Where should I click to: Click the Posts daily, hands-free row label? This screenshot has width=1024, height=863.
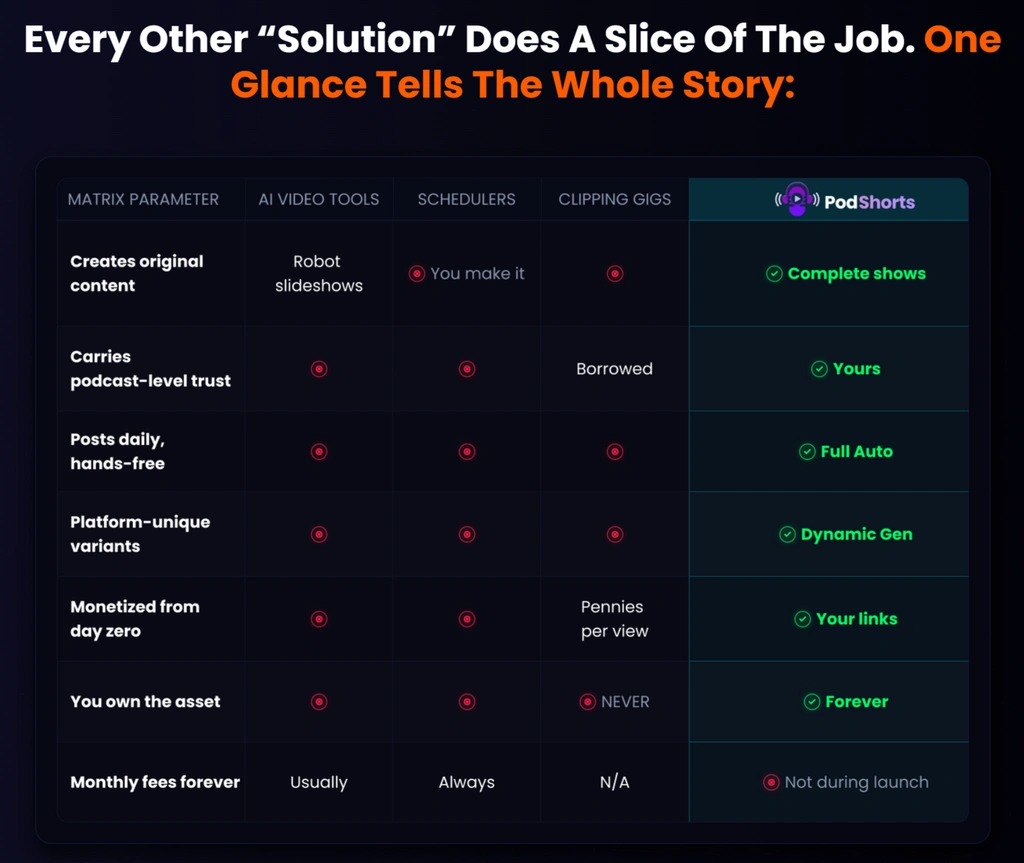[118, 451]
